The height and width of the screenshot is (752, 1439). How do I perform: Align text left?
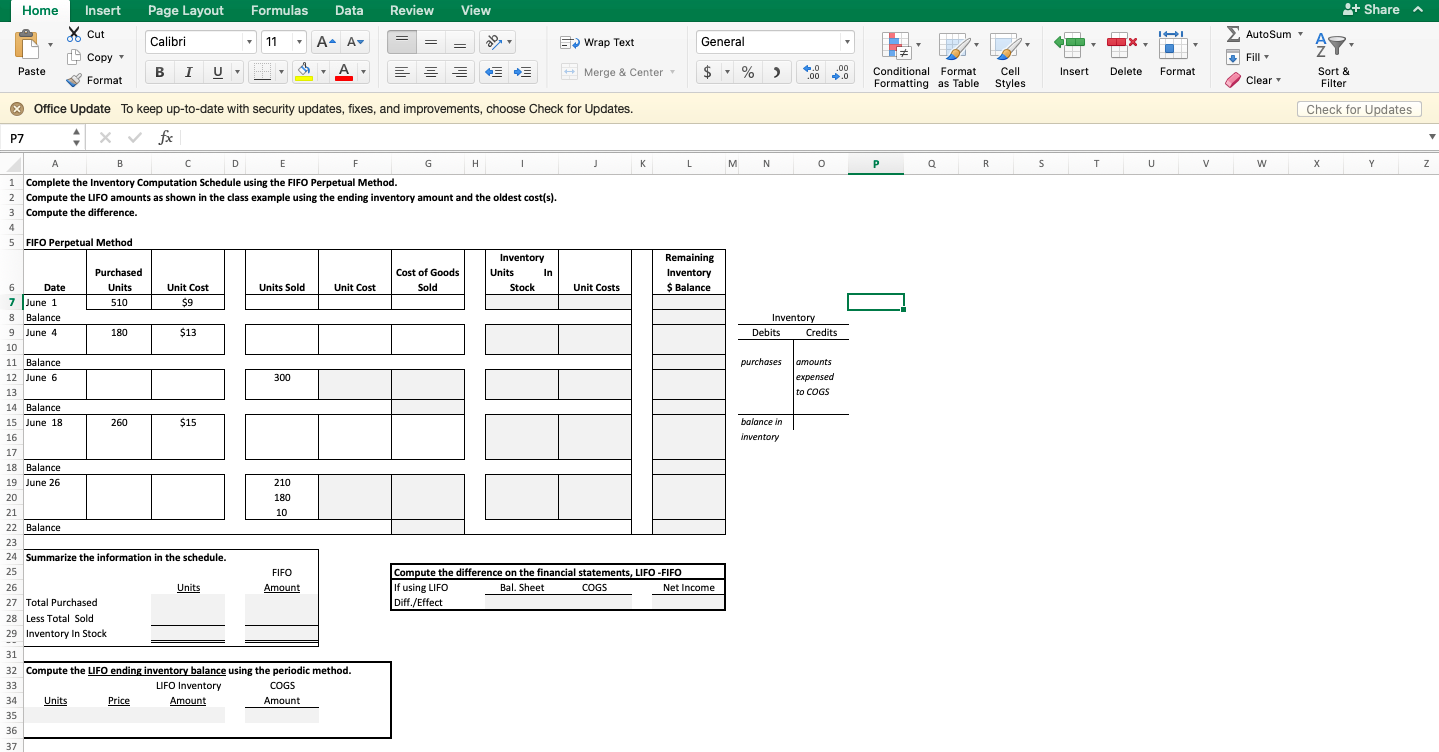click(x=400, y=72)
